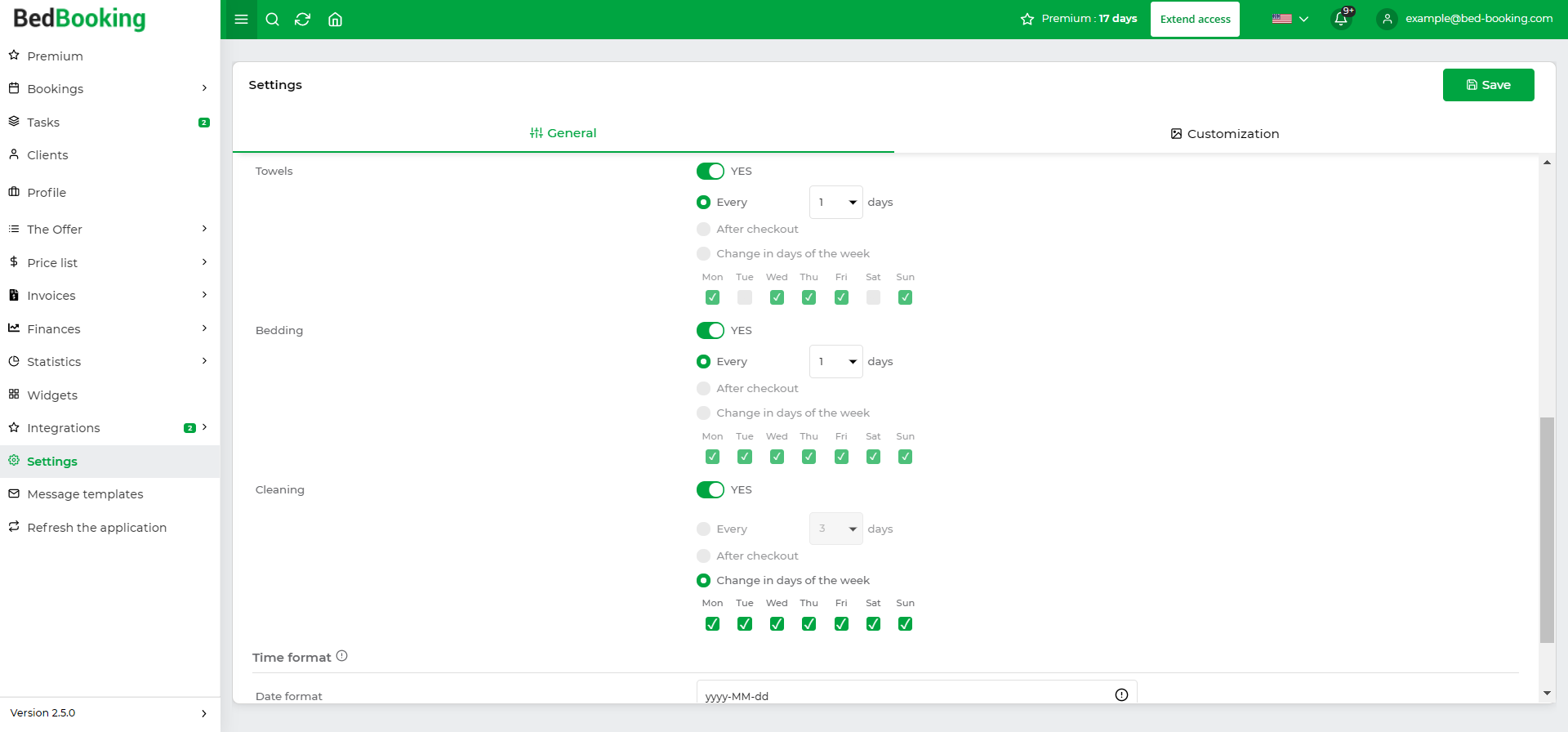Click the Invoices document icon

(14, 294)
